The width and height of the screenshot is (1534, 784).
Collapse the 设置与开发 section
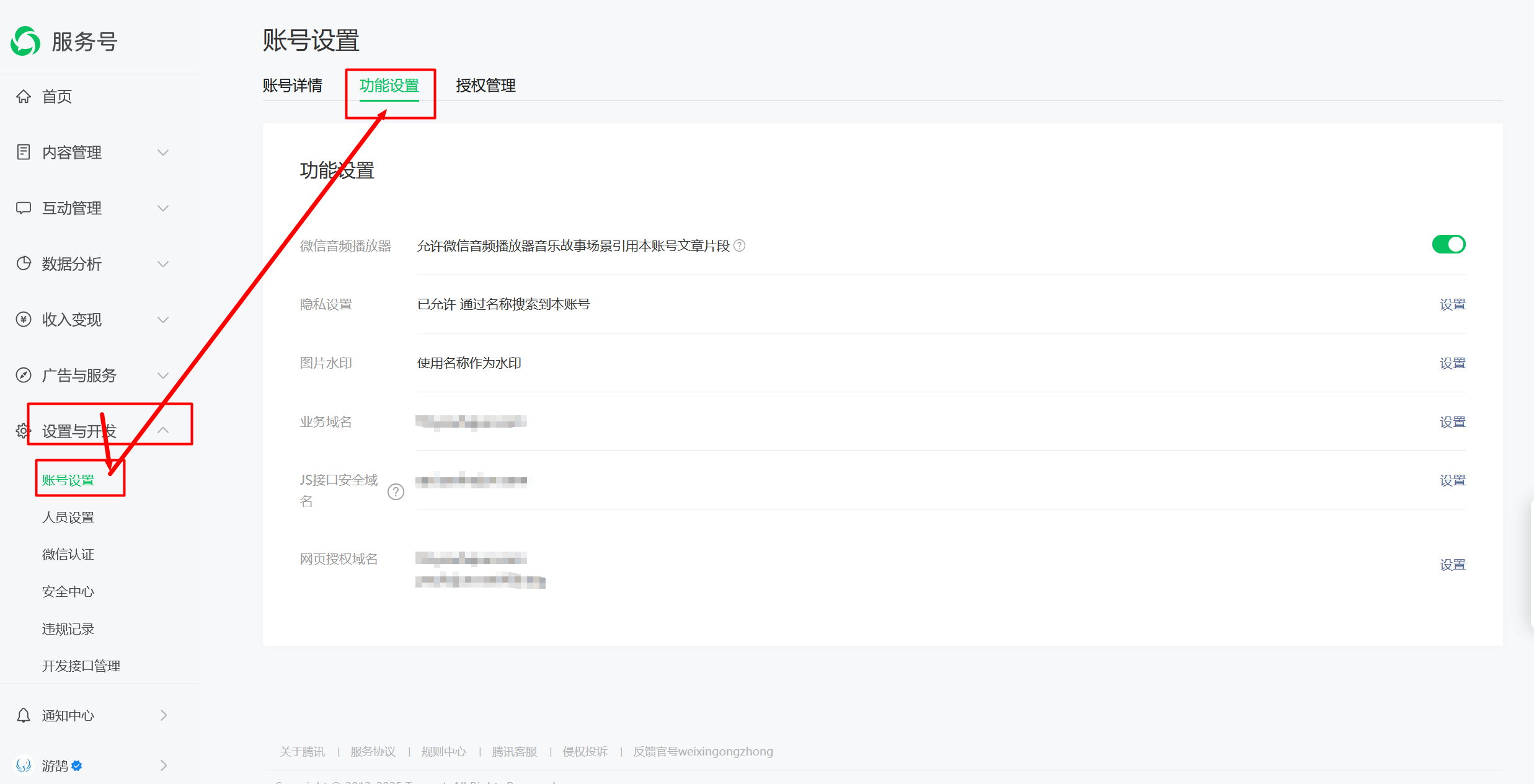(x=163, y=429)
